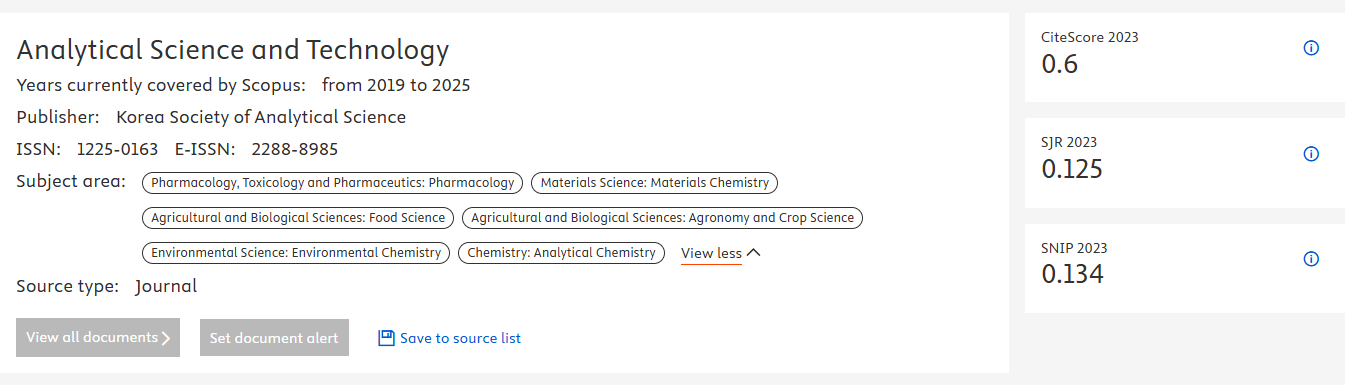Collapse subject areas with the upward chevron

(754, 253)
